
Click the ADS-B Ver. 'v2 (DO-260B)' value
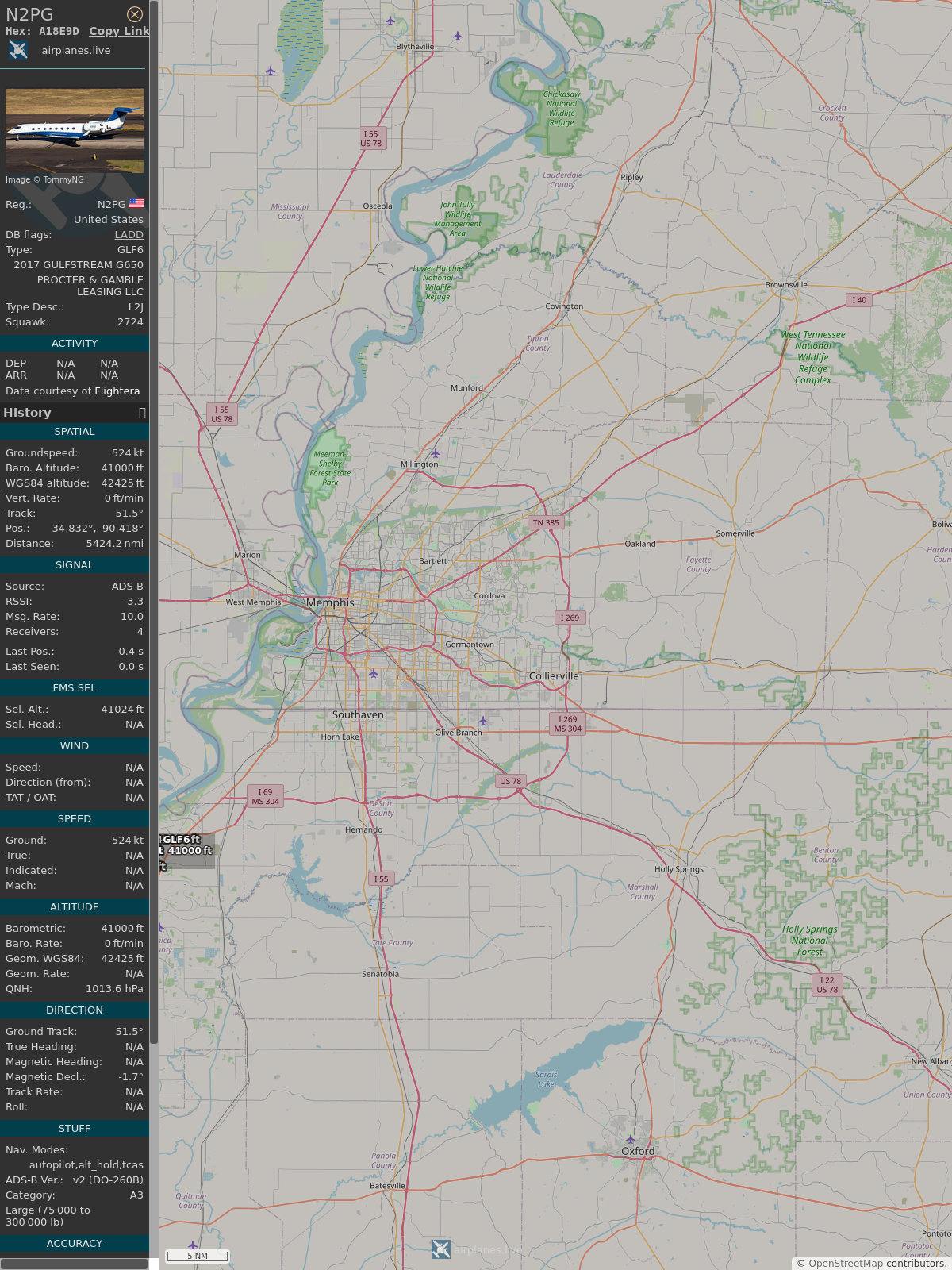108,1180
